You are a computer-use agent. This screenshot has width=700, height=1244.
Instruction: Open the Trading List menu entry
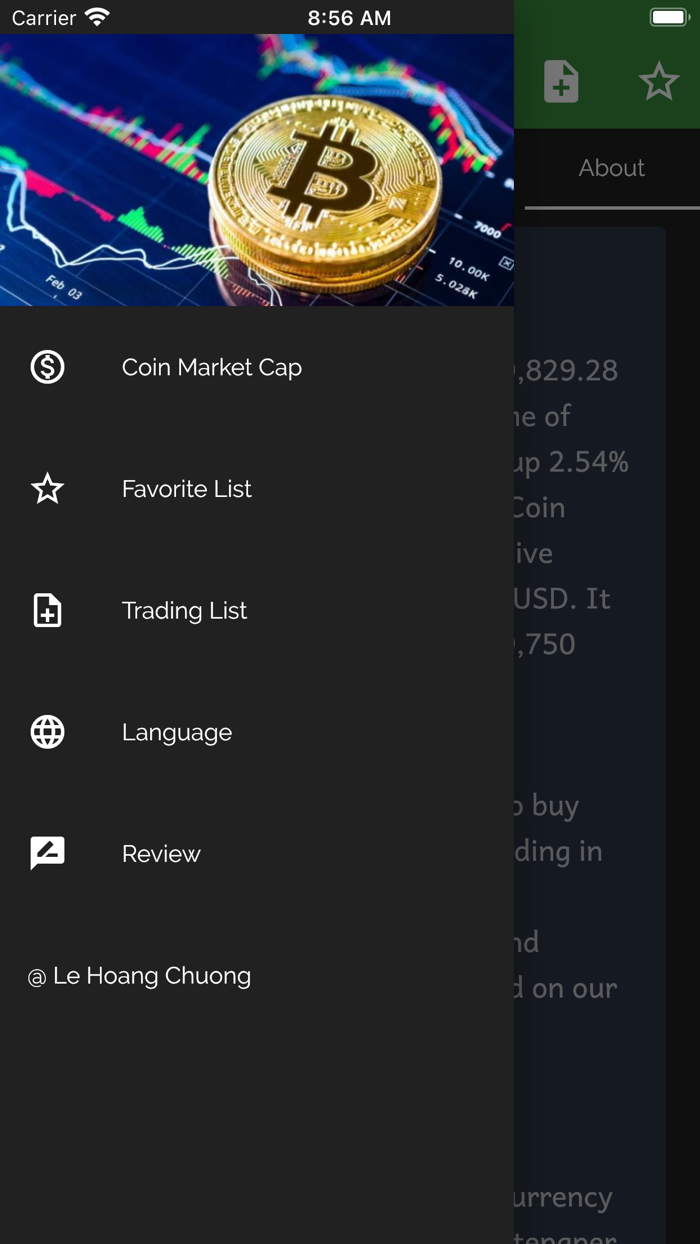pos(184,610)
